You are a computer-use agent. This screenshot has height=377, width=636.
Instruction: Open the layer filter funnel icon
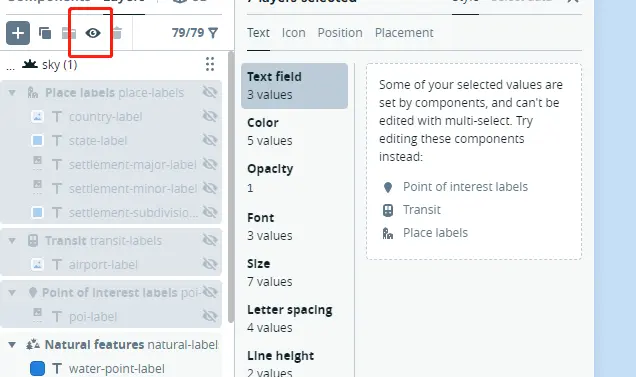(x=213, y=33)
